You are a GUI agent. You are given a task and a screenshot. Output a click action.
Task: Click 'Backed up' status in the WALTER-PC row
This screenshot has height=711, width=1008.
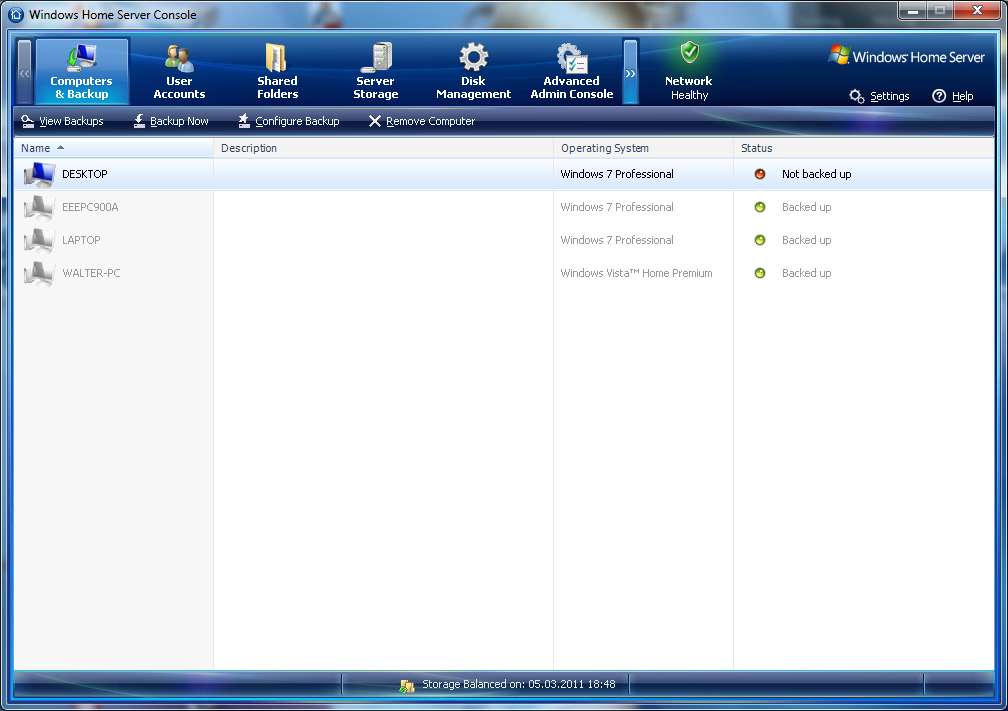pos(806,273)
